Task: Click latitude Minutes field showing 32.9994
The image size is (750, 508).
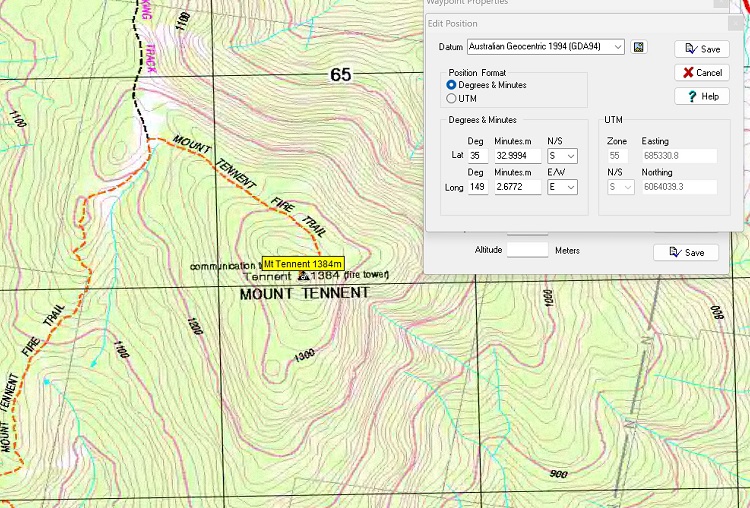Action: [518, 156]
